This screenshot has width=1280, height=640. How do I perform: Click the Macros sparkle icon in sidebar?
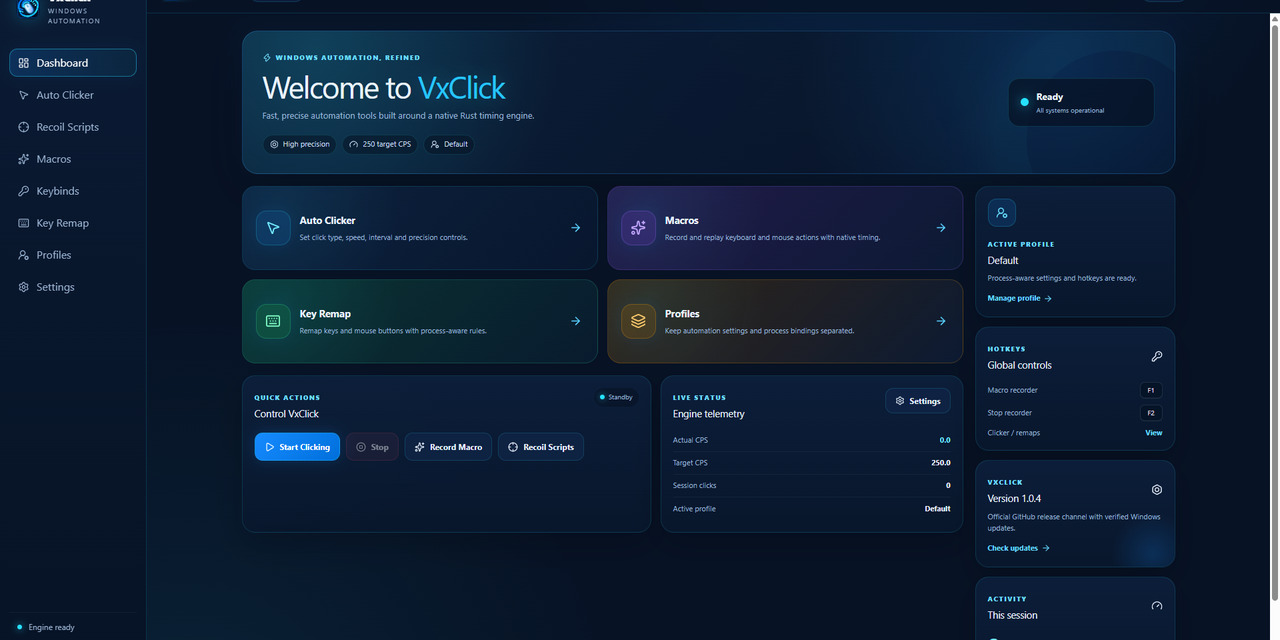[x=24, y=159]
